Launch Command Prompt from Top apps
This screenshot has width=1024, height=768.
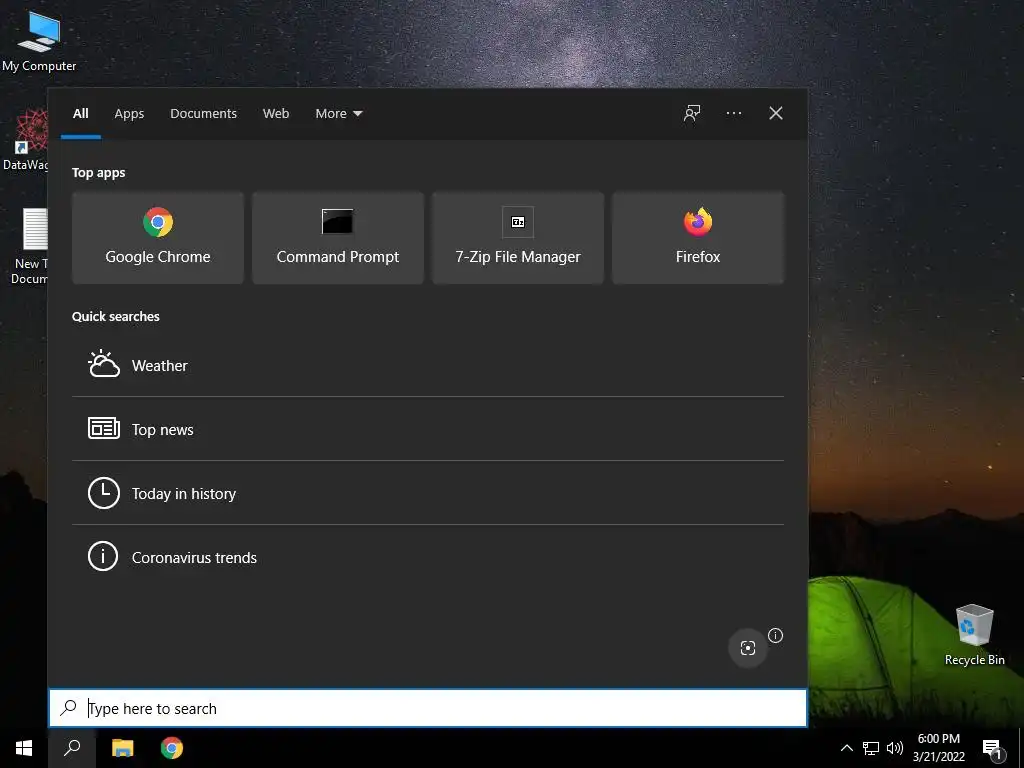point(338,238)
